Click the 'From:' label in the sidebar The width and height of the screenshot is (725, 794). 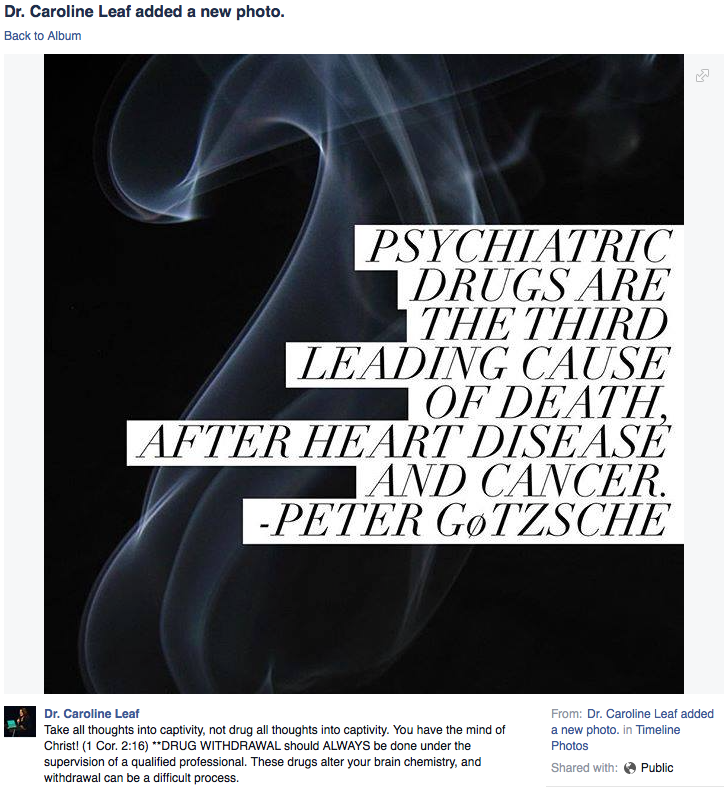567,713
